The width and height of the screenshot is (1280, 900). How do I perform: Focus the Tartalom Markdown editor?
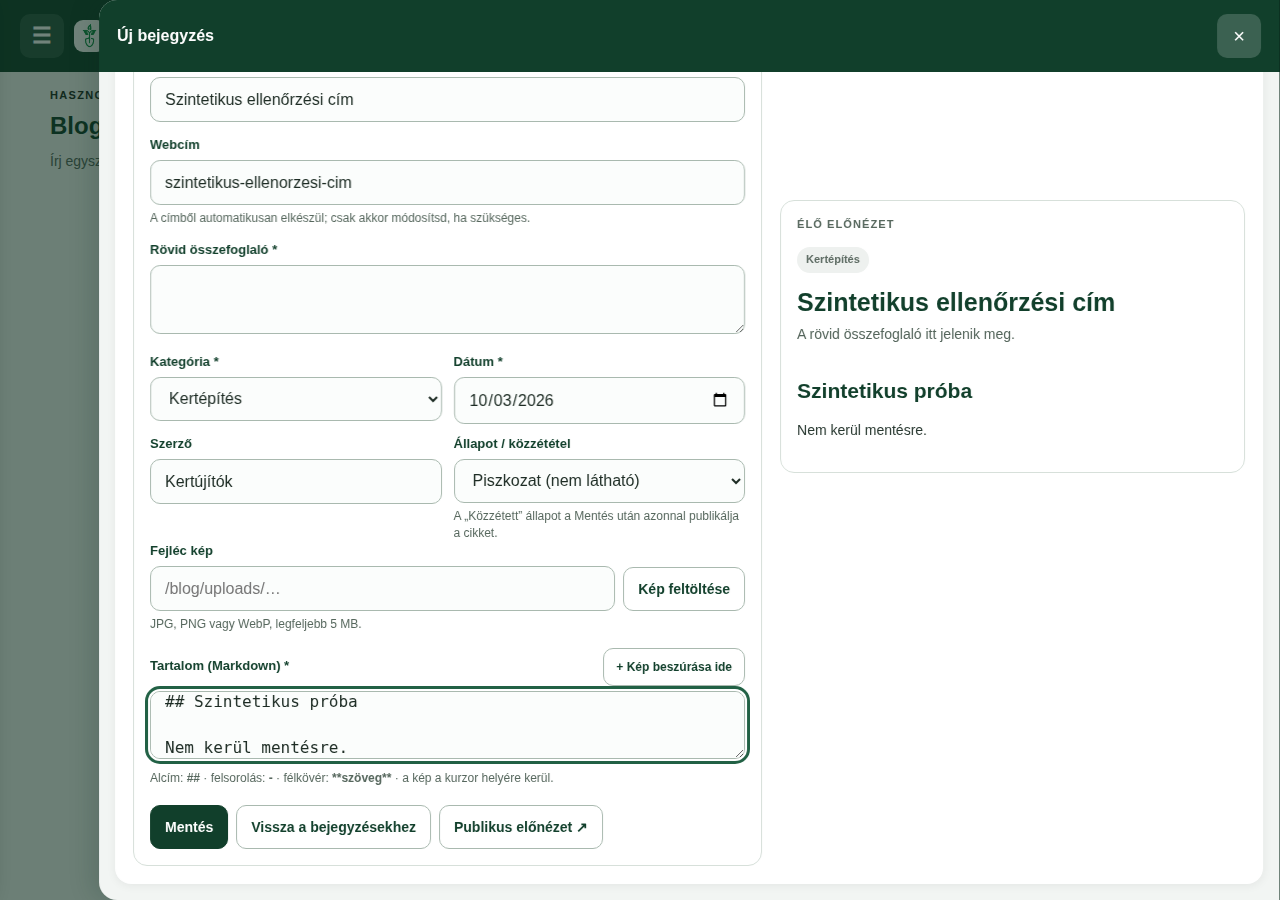click(x=447, y=725)
